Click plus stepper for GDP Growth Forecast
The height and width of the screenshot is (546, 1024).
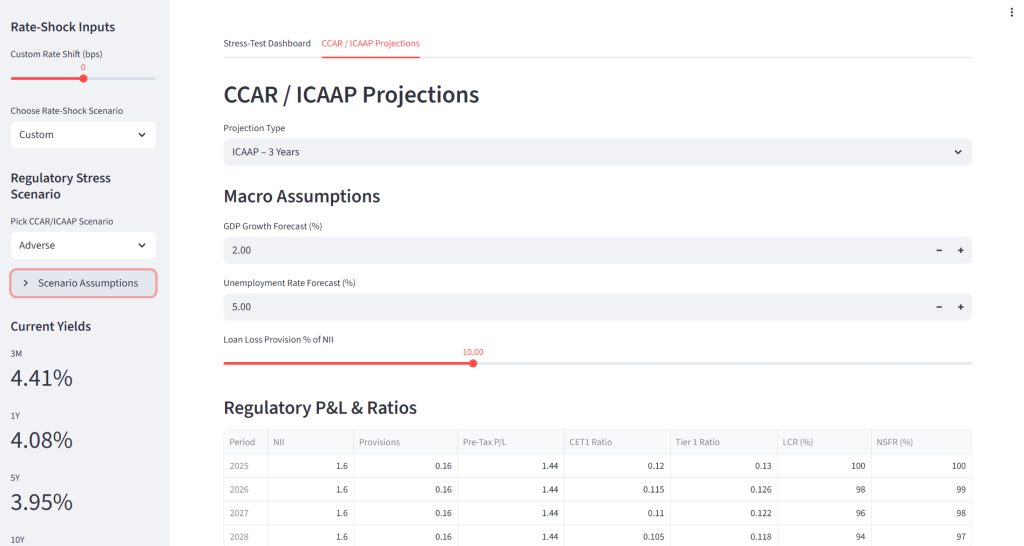(960, 250)
